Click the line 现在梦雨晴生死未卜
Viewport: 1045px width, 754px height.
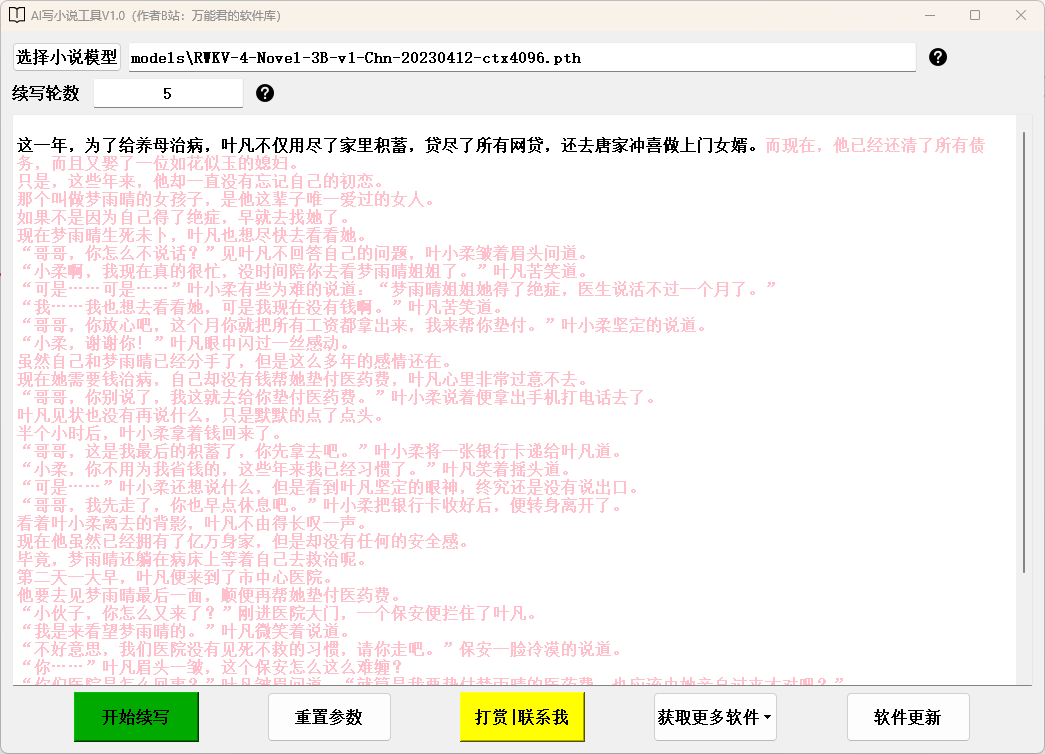click(x=192, y=235)
